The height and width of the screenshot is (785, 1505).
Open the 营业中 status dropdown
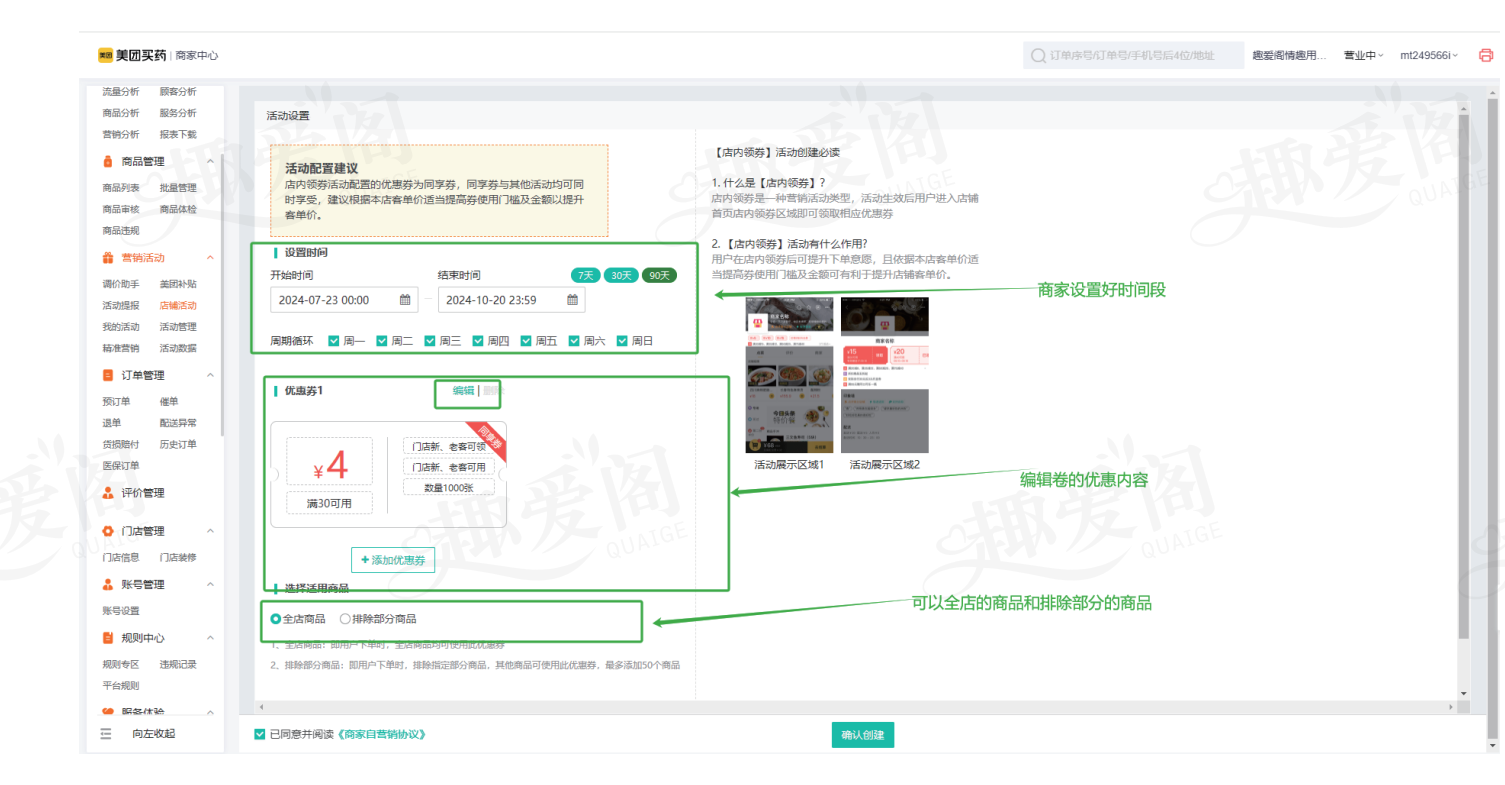[x=1363, y=56]
